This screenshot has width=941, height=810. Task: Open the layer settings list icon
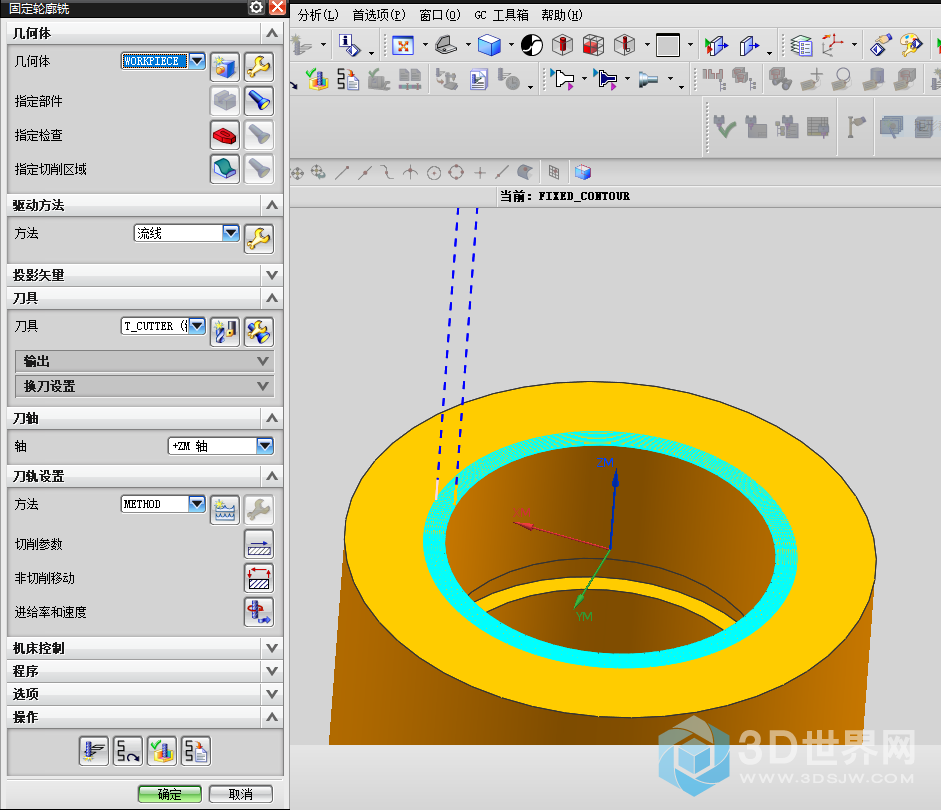pos(801,45)
